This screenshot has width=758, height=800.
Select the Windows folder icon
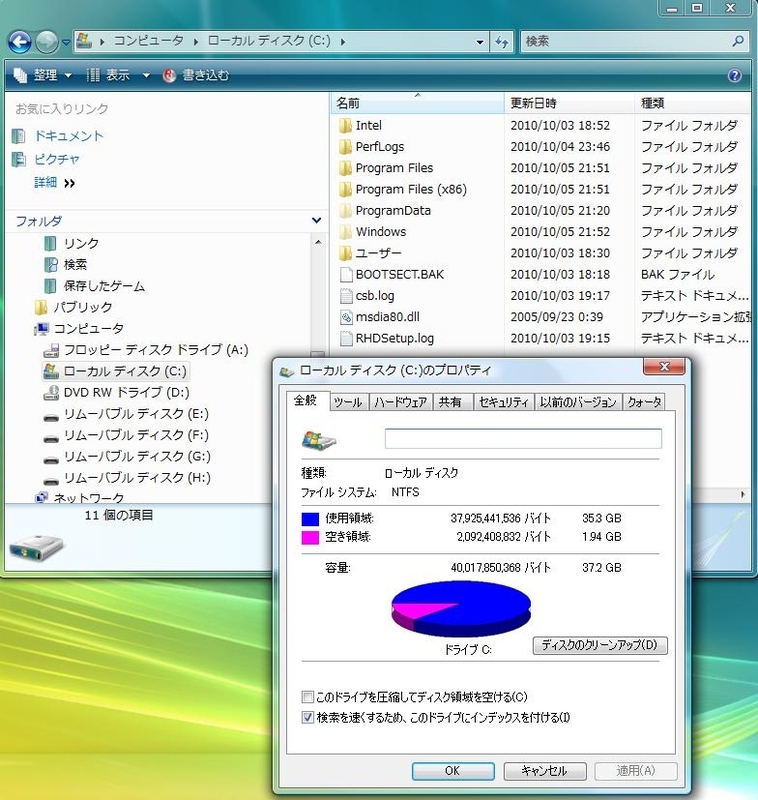coord(346,232)
